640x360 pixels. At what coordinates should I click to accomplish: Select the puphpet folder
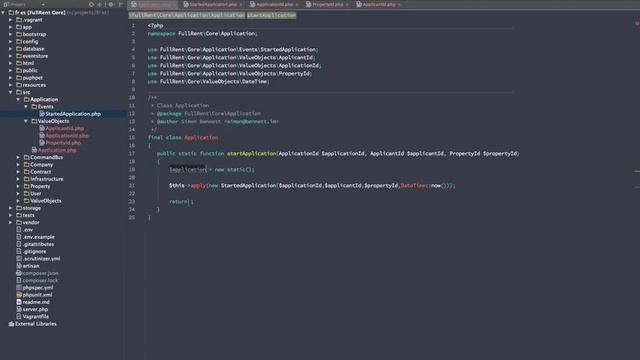pyautogui.click(x=33, y=78)
